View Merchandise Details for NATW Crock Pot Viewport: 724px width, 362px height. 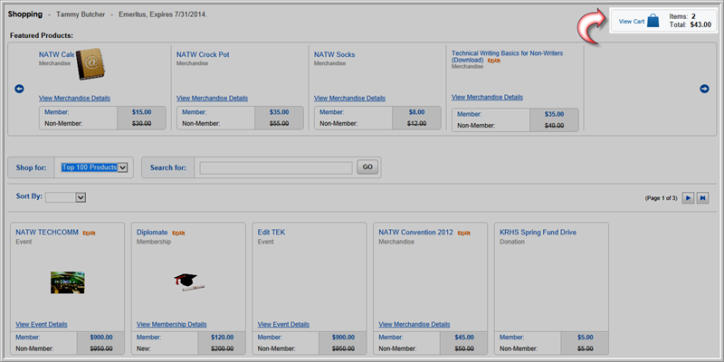[x=212, y=98]
